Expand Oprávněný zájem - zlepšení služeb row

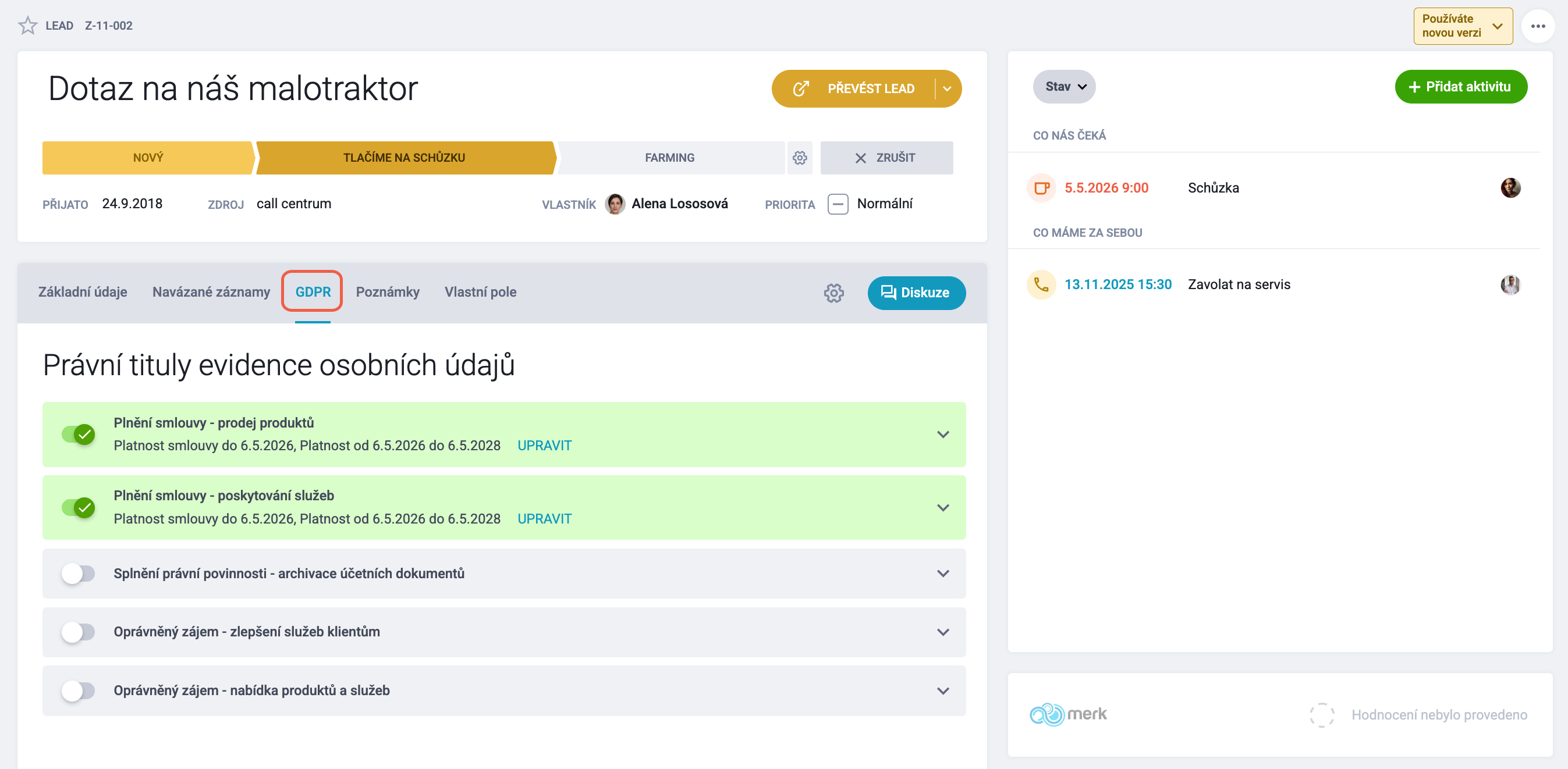(943, 632)
